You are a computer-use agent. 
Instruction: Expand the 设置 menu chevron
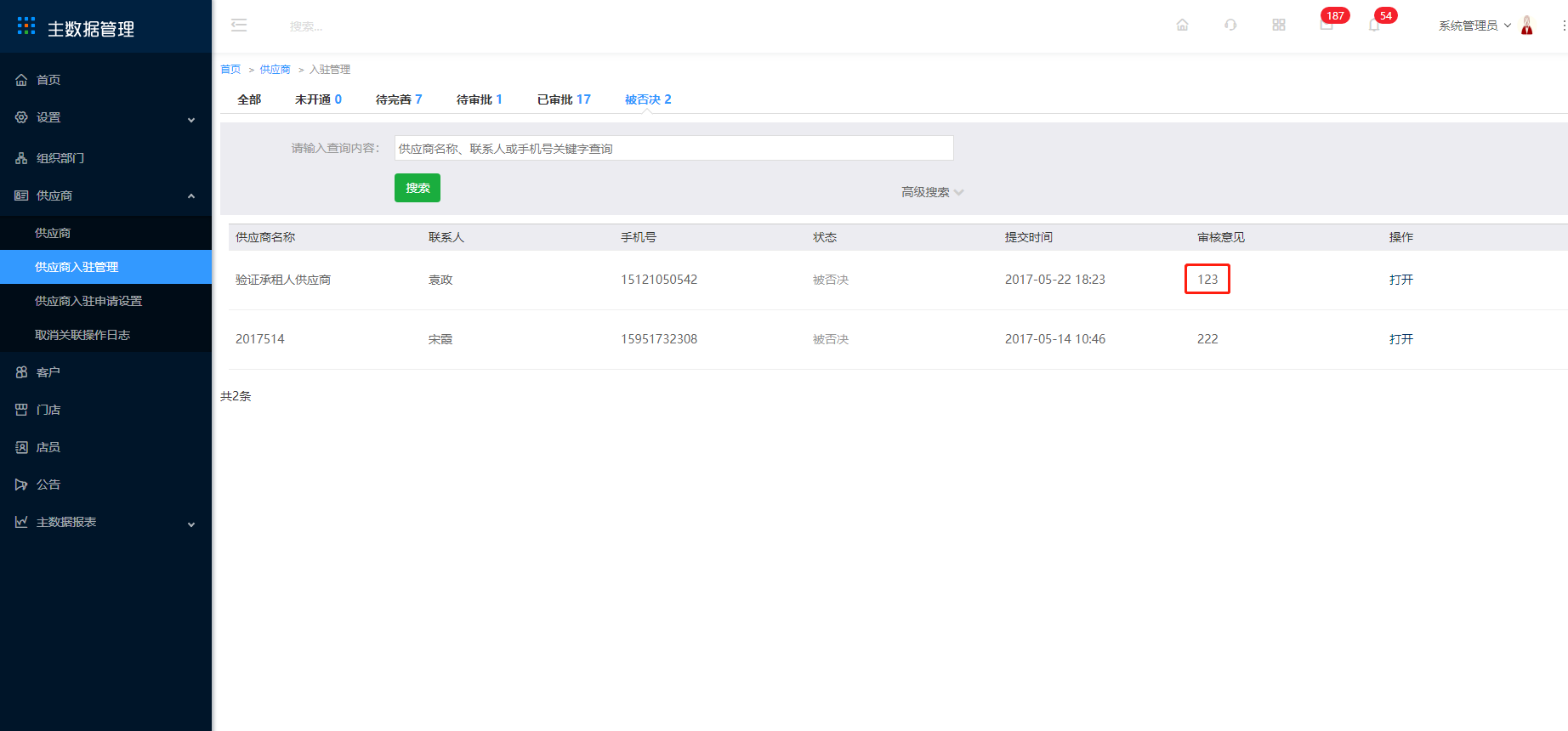191,120
